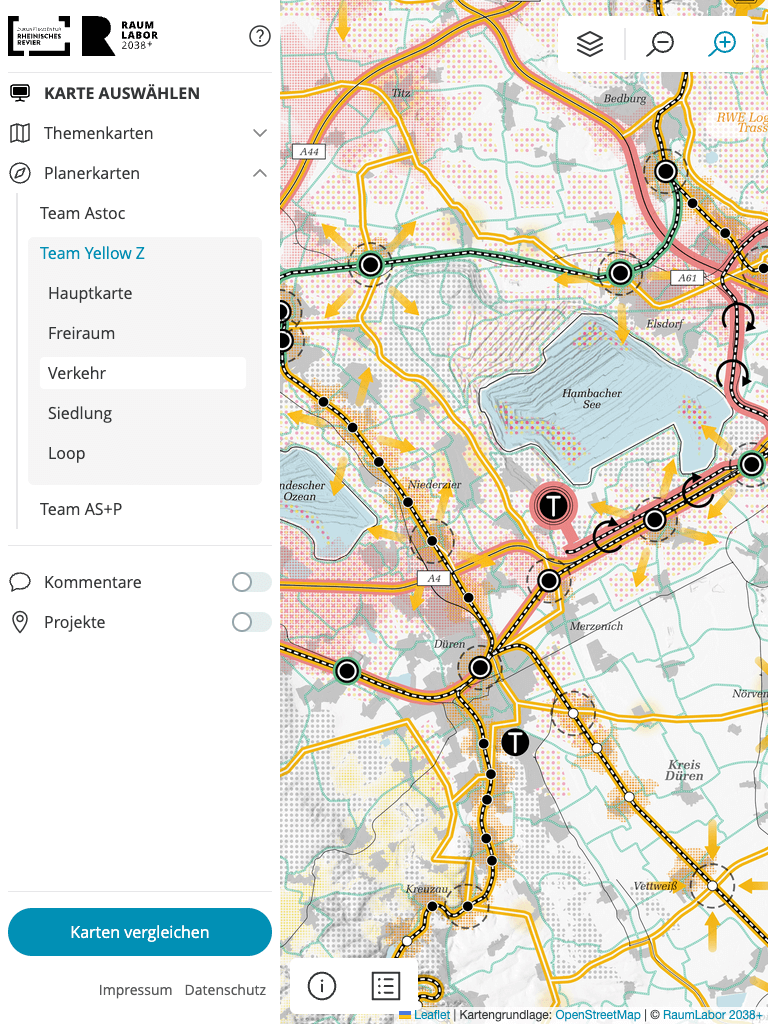Click the station marker at Düren
This screenshot has height=1024, width=768.
pyautogui.click(x=480, y=667)
